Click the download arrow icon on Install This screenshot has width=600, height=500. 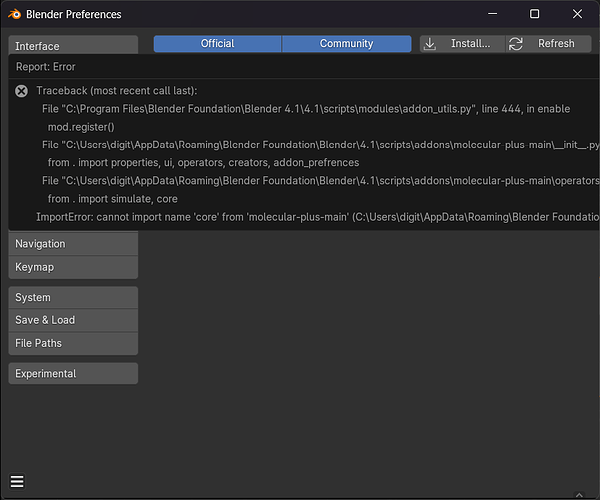[x=430, y=44]
